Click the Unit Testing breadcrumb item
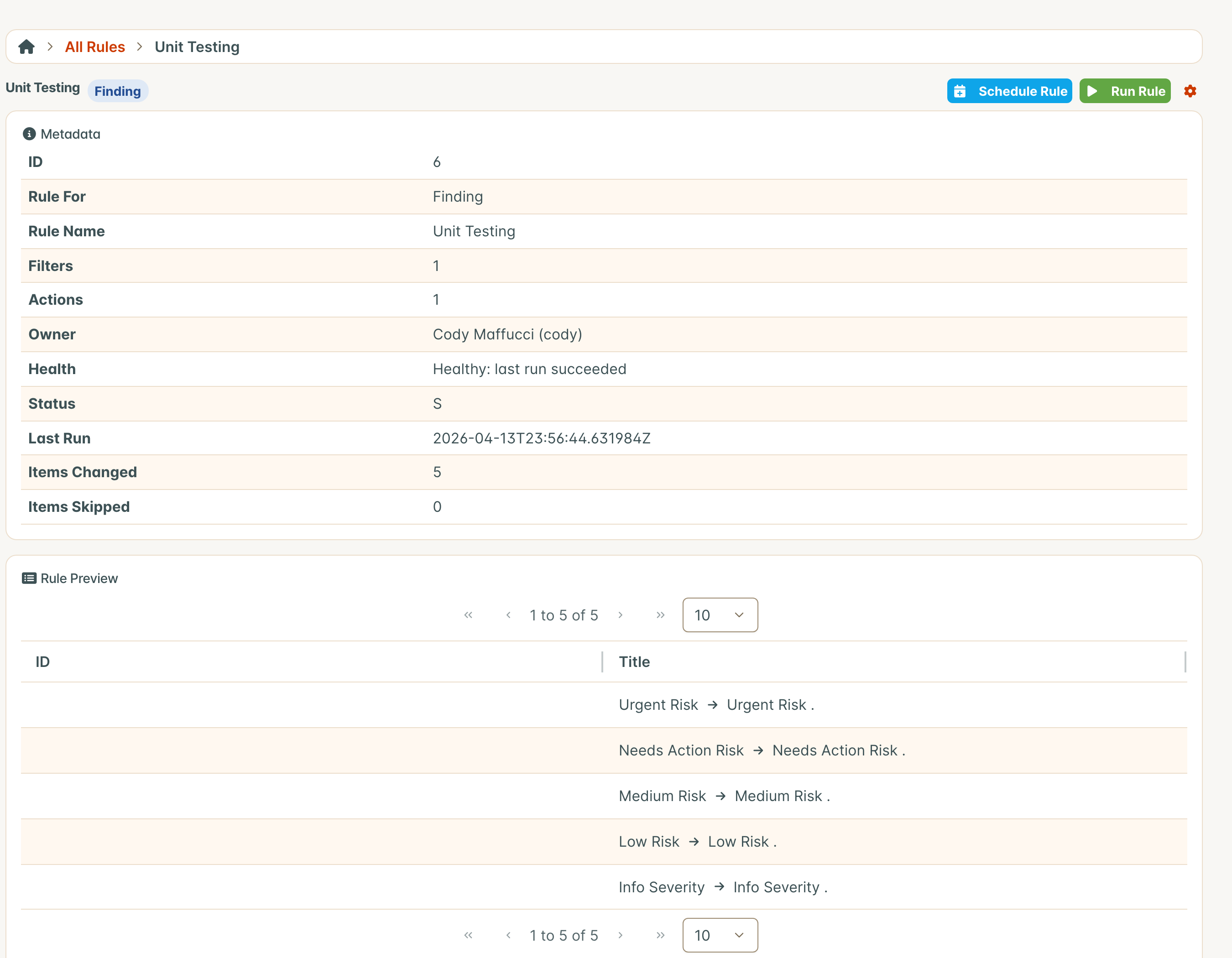Image resolution: width=1232 pixels, height=958 pixels. (x=197, y=47)
